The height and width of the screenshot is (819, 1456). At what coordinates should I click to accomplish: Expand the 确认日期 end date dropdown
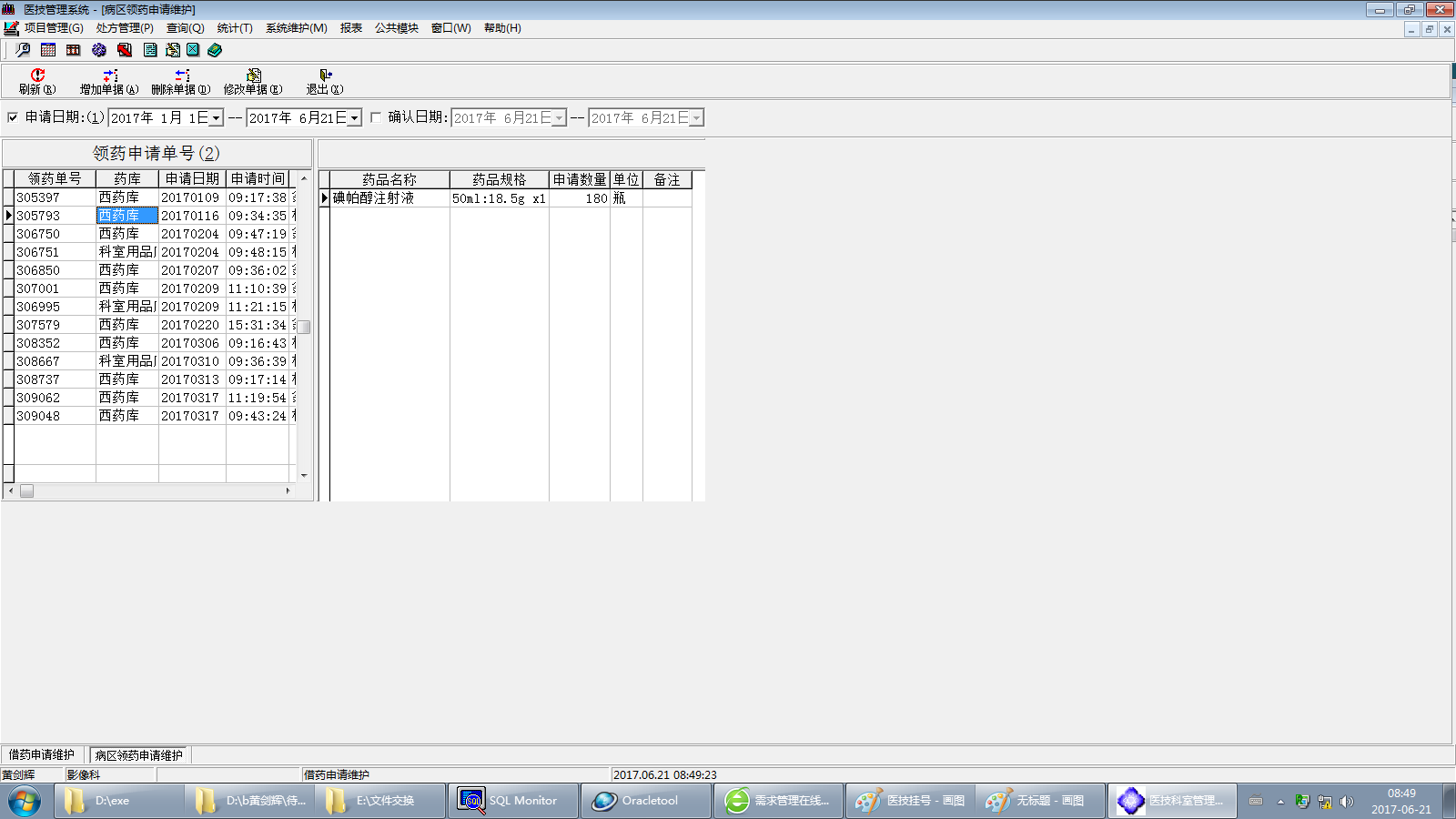click(x=696, y=118)
